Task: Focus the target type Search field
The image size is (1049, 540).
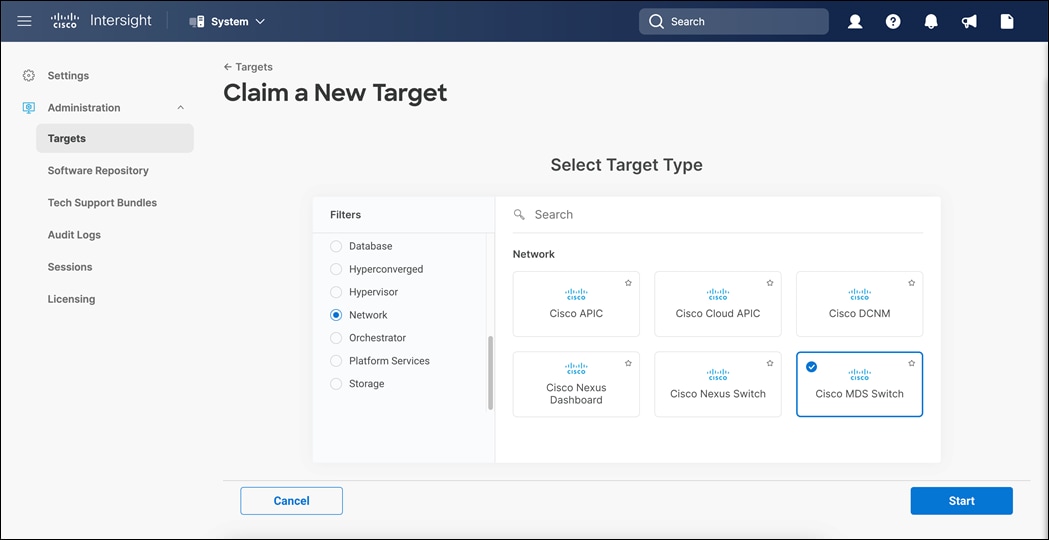Action: click(x=718, y=215)
